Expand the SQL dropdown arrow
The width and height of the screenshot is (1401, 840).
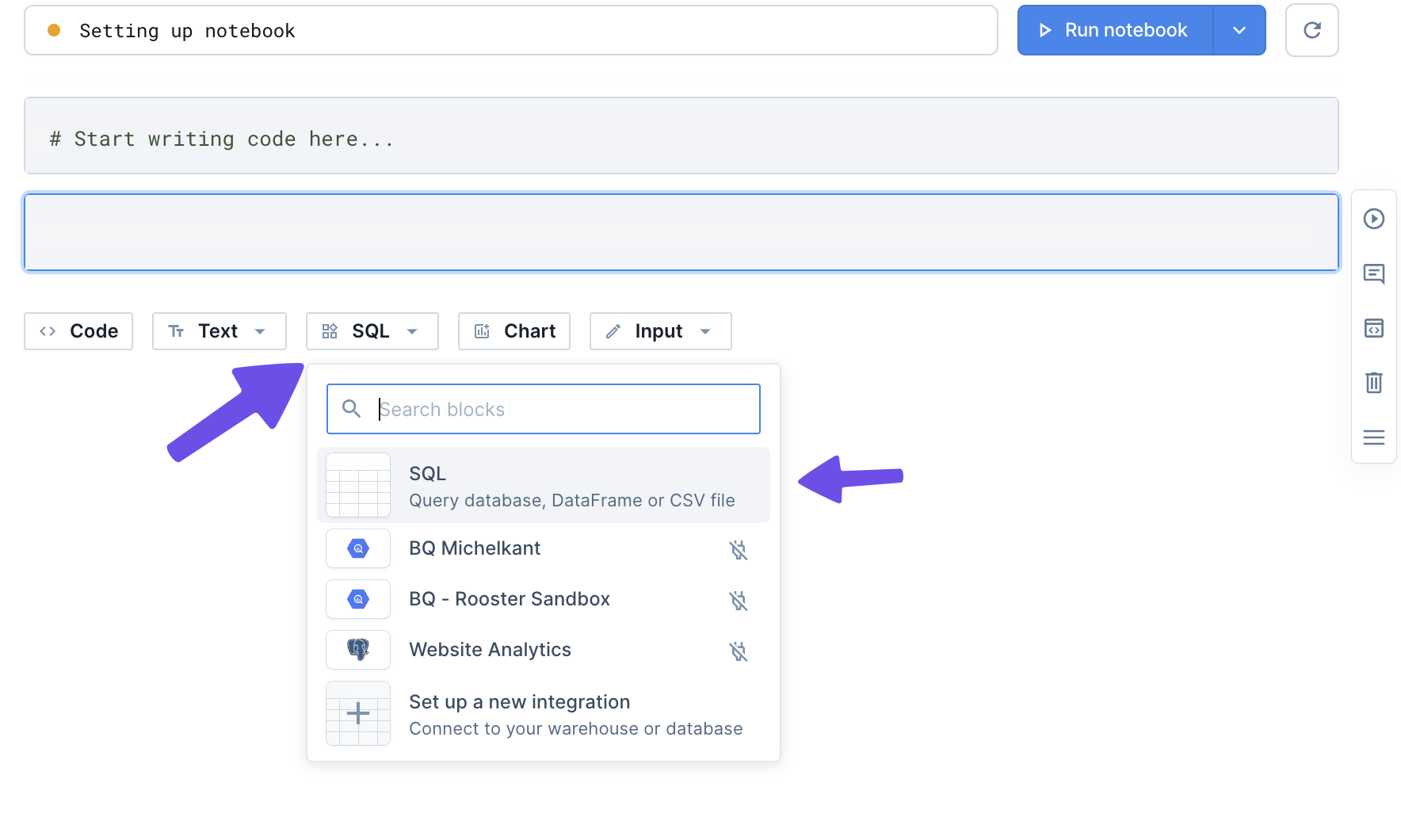pyautogui.click(x=412, y=331)
